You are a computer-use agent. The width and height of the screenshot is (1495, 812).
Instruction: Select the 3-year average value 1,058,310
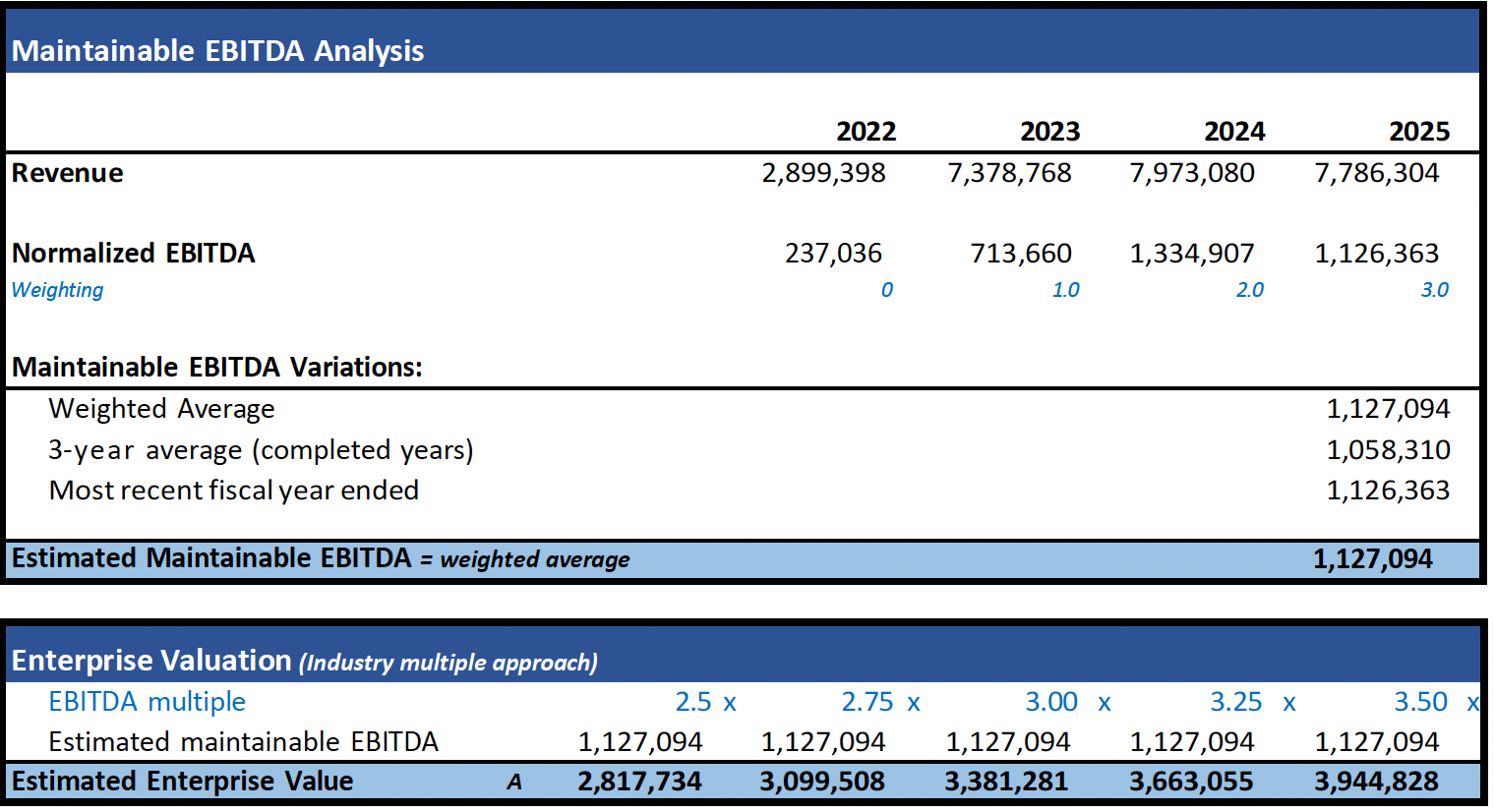[x=1388, y=450]
